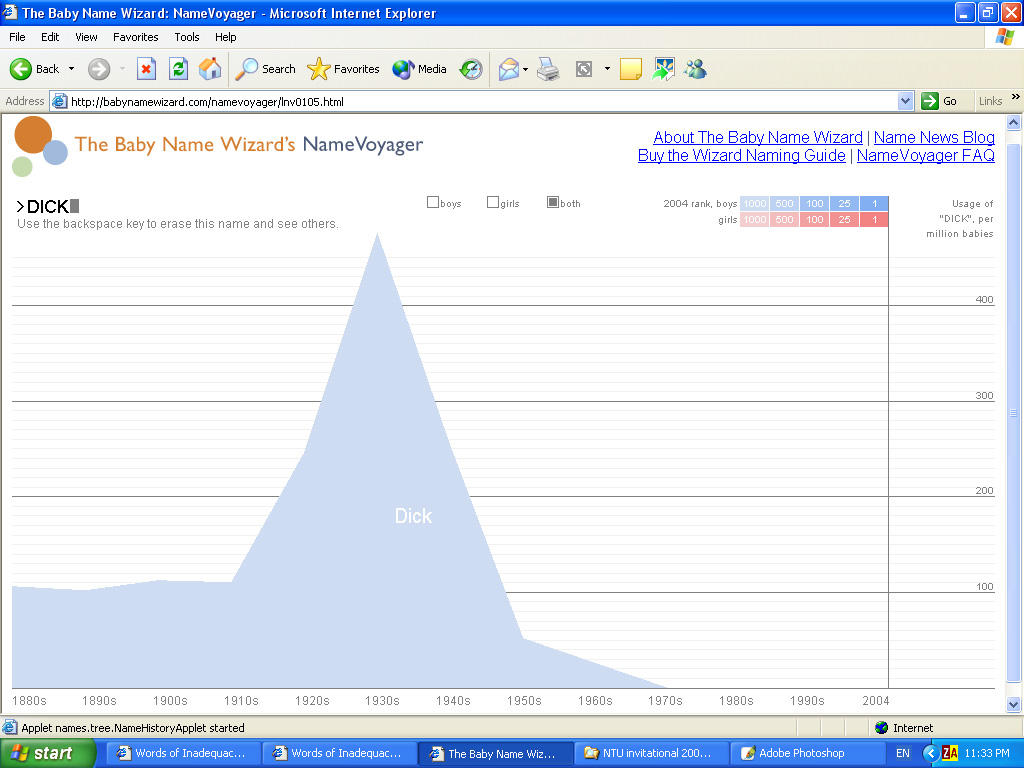Click the 1930s decade axis label
Image resolution: width=1024 pixels, height=768 pixels.
click(x=382, y=701)
